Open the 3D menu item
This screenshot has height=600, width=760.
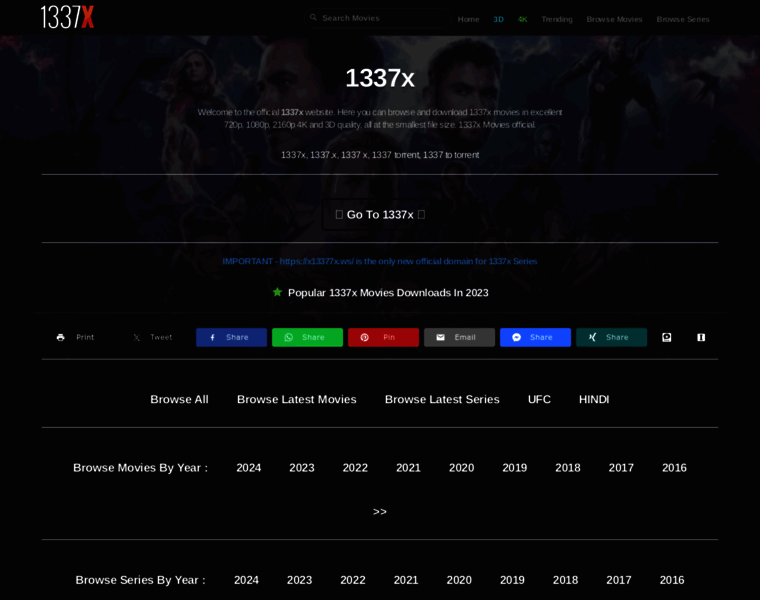[498, 19]
